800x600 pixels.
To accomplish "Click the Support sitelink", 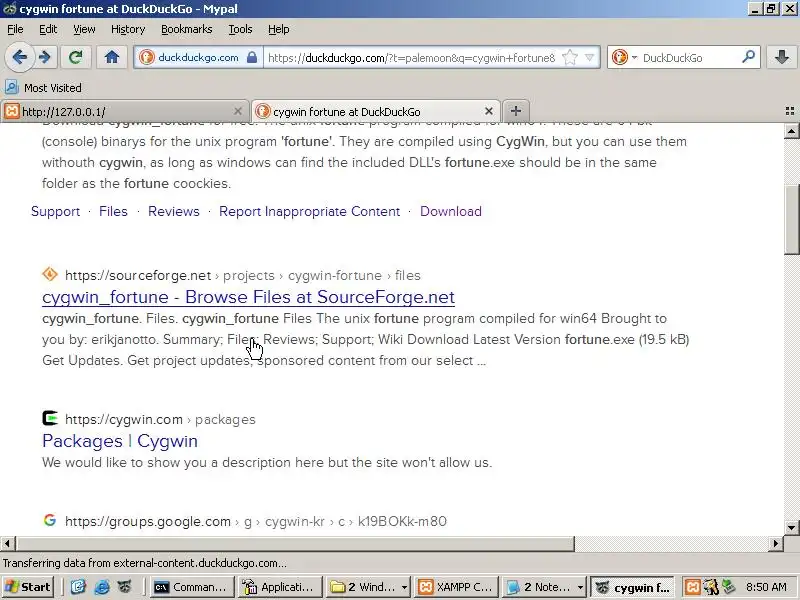I will coord(56,211).
